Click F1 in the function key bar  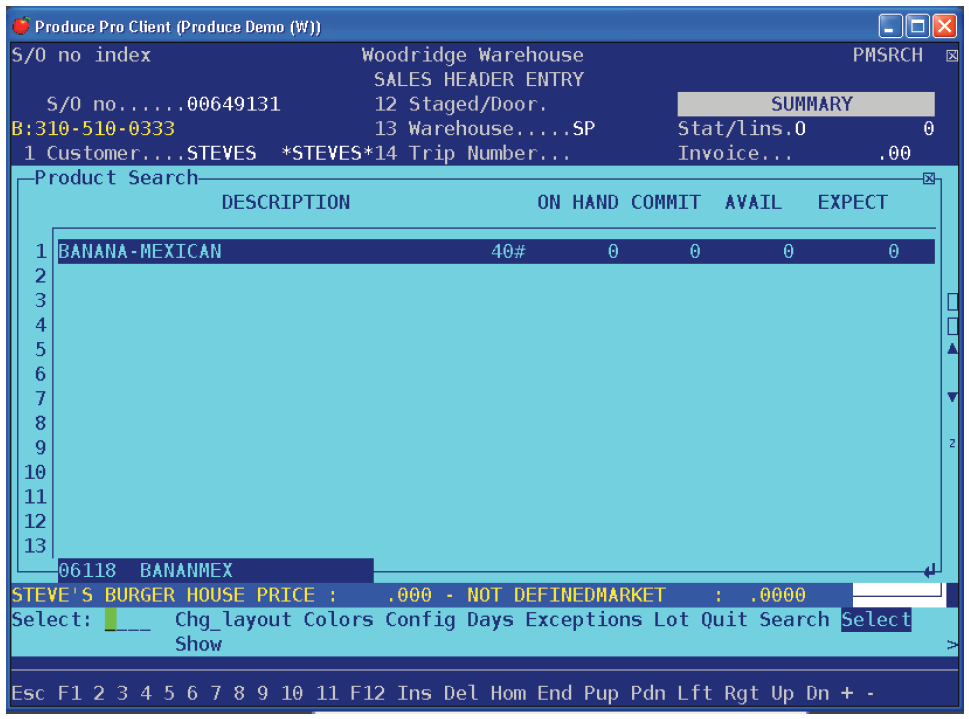click(69, 693)
